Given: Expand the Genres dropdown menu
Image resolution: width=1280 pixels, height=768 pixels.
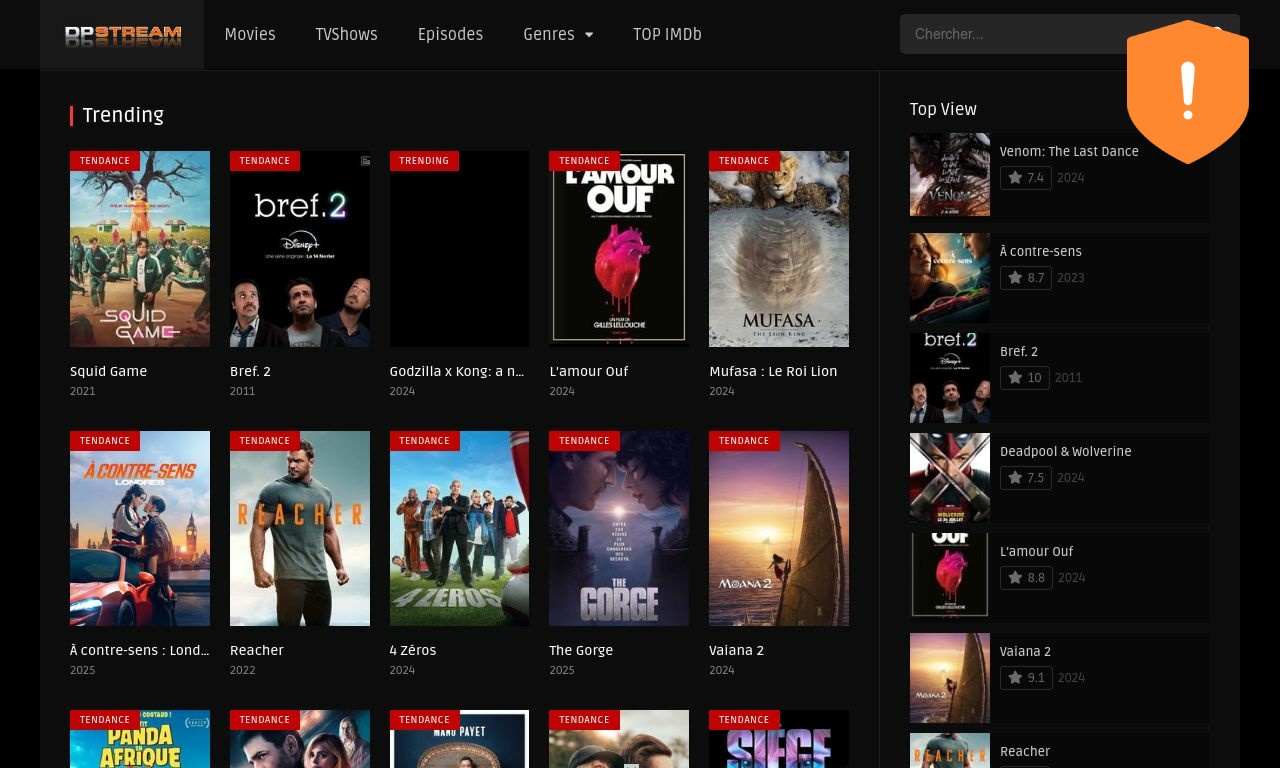Looking at the screenshot, I should pos(558,35).
